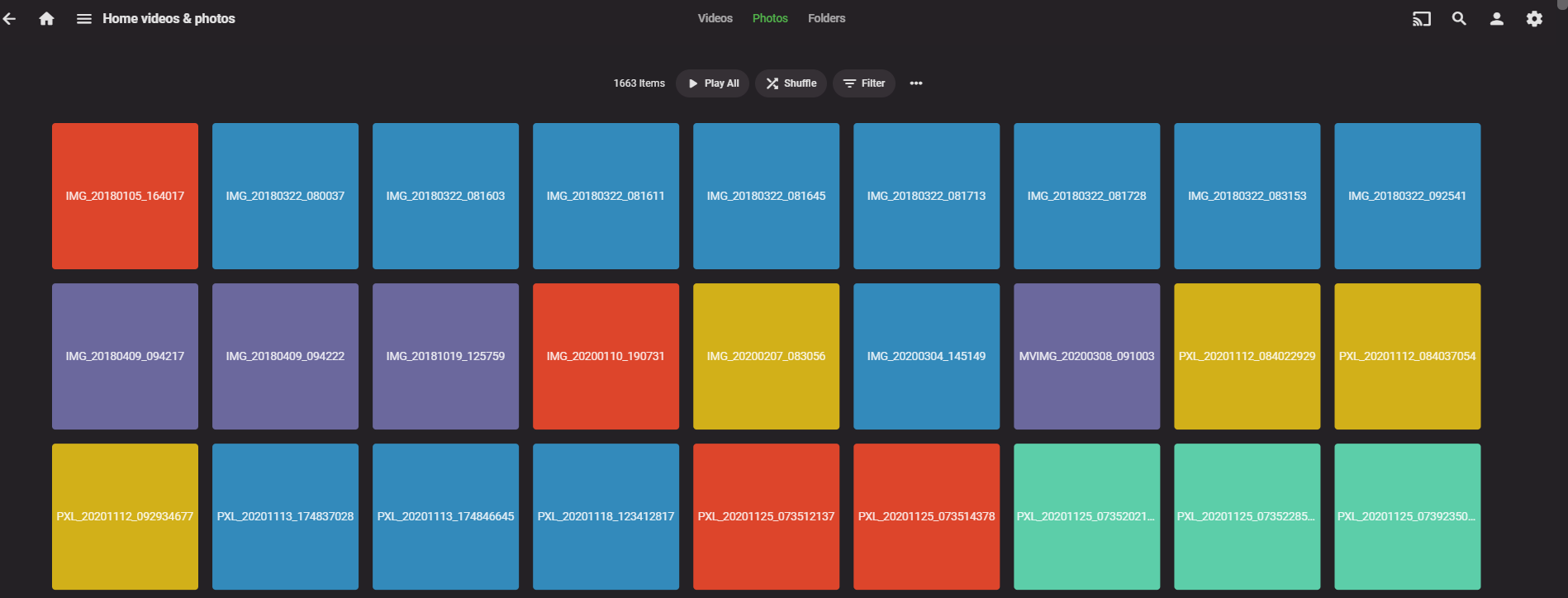Image resolution: width=1568 pixels, height=598 pixels.
Task: Open photo IMG_20180105_164017
Action: coord(125,196)
